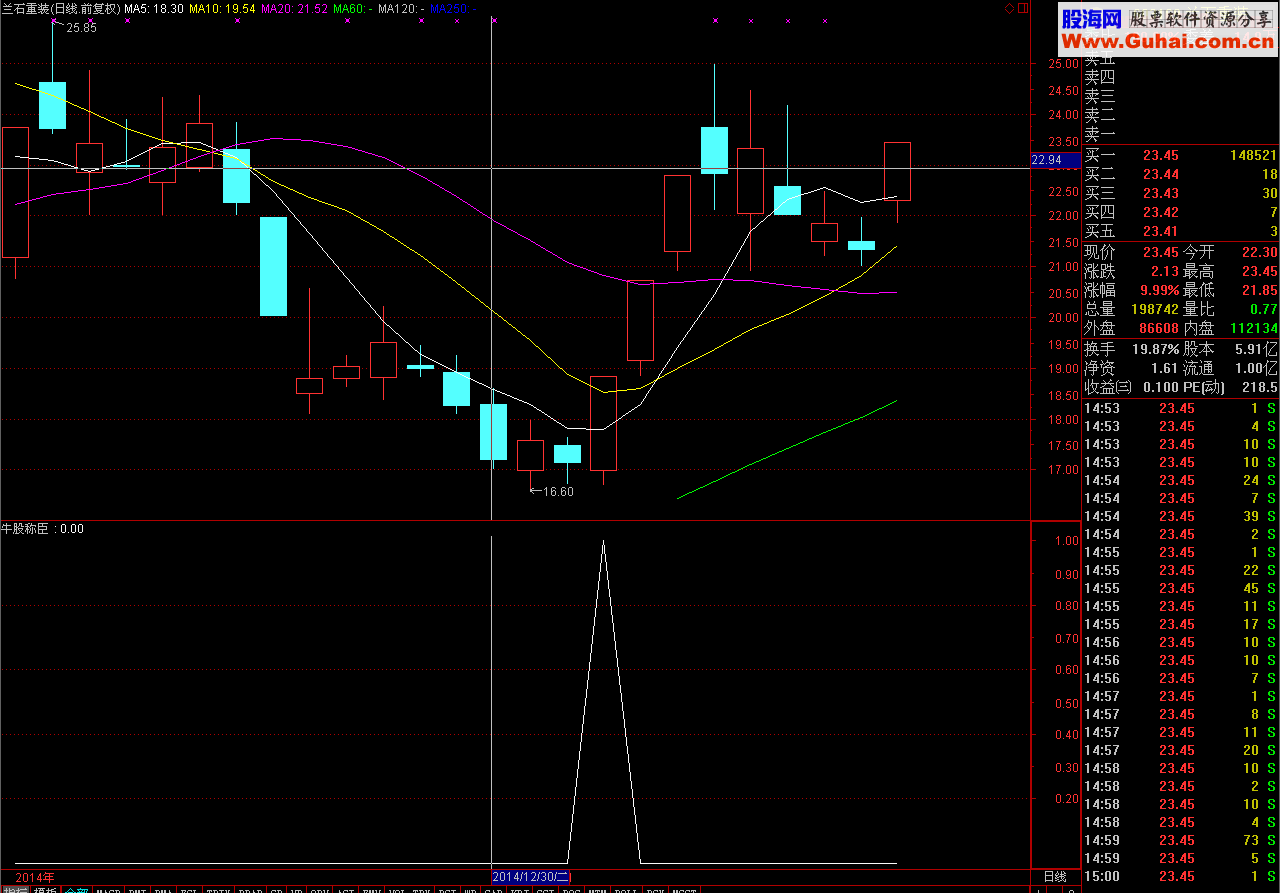
Task: Click the 内盘 112134 value
Action: 1254,328
